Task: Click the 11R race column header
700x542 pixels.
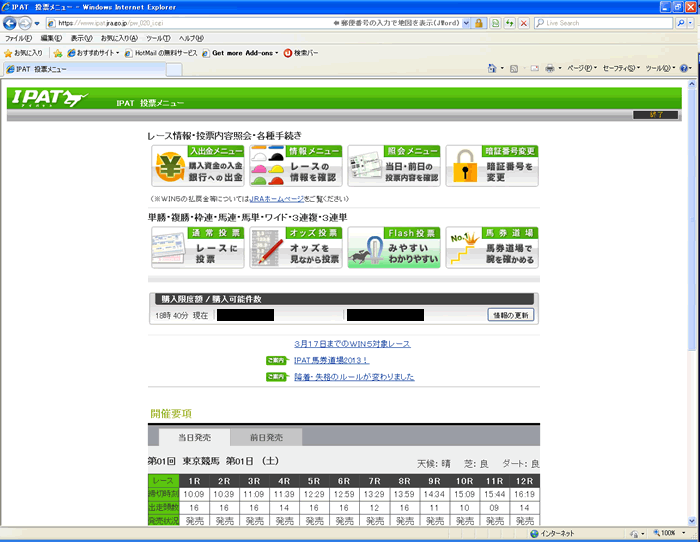Action: [x=495, y=481]
